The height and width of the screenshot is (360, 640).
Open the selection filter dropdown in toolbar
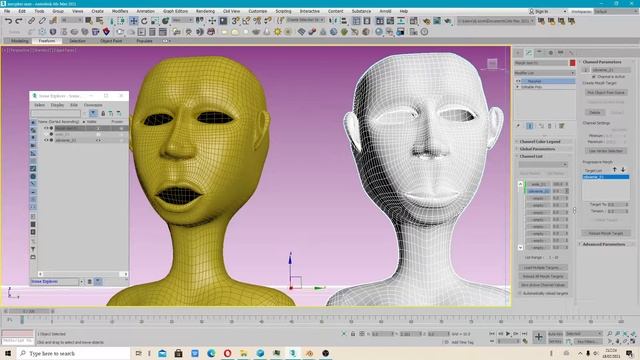pos(72,20)
